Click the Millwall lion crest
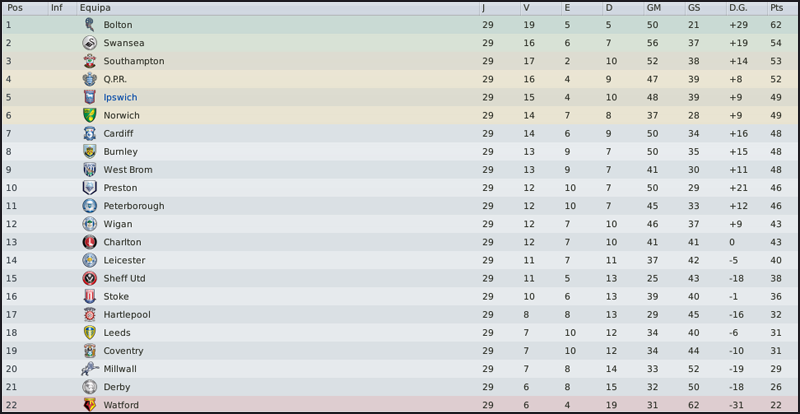800x414 pixels. pyautogui.click(x=89, y=369)
